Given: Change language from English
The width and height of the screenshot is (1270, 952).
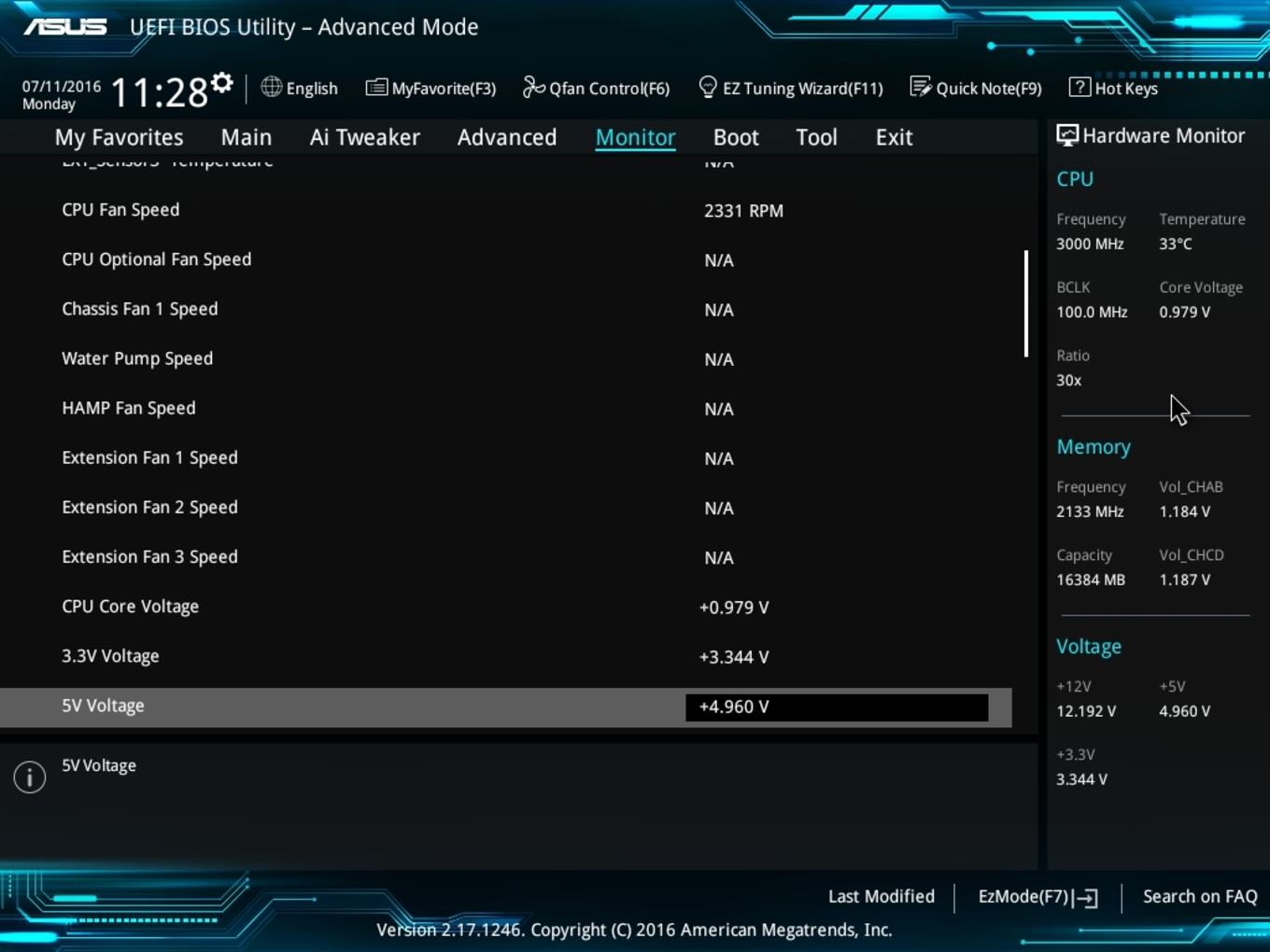Looking at the screenshot, I should pos(312,89).
